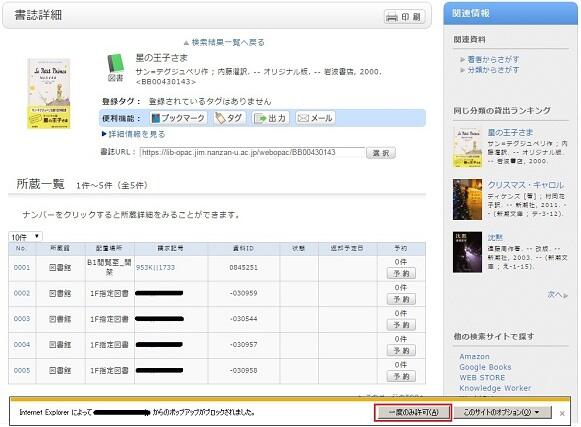Screen dimensions: 581x427
Task: Click the 選択 button beside the bibliographic URL
Action: pos(381,153)
